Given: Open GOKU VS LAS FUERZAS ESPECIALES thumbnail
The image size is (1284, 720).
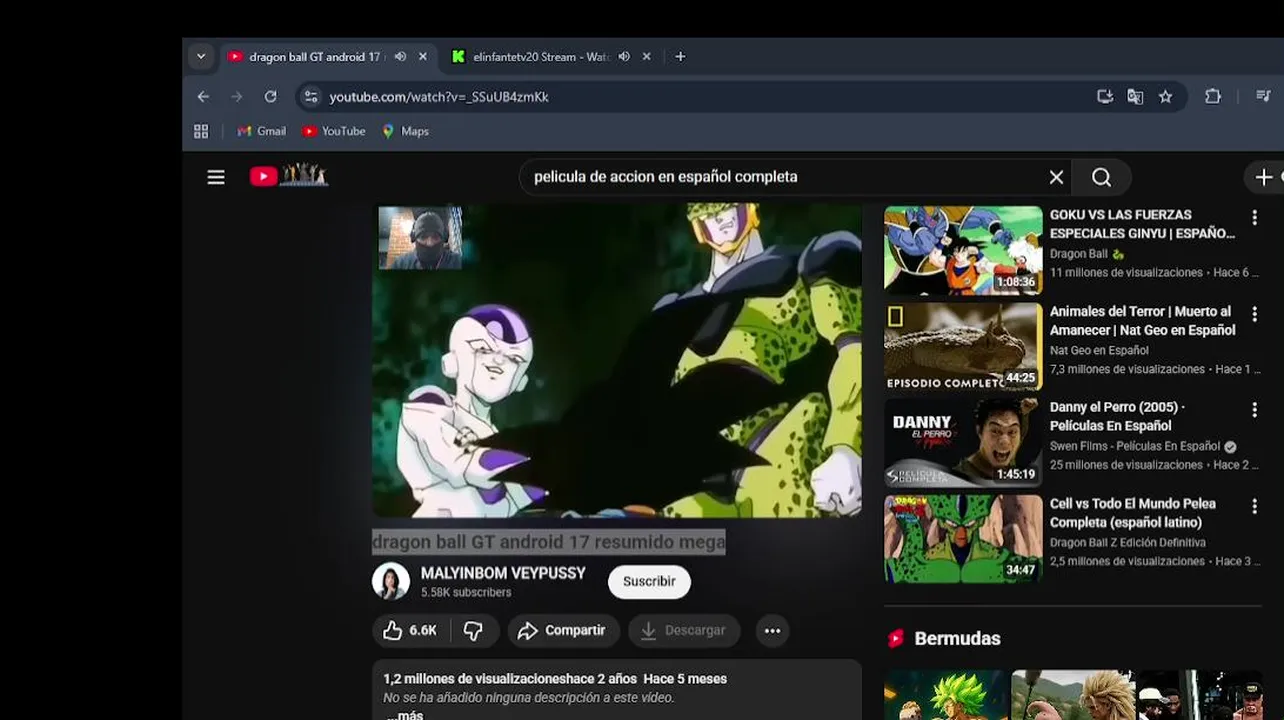Looking at the screenshot, I should (x=963, y=251).
